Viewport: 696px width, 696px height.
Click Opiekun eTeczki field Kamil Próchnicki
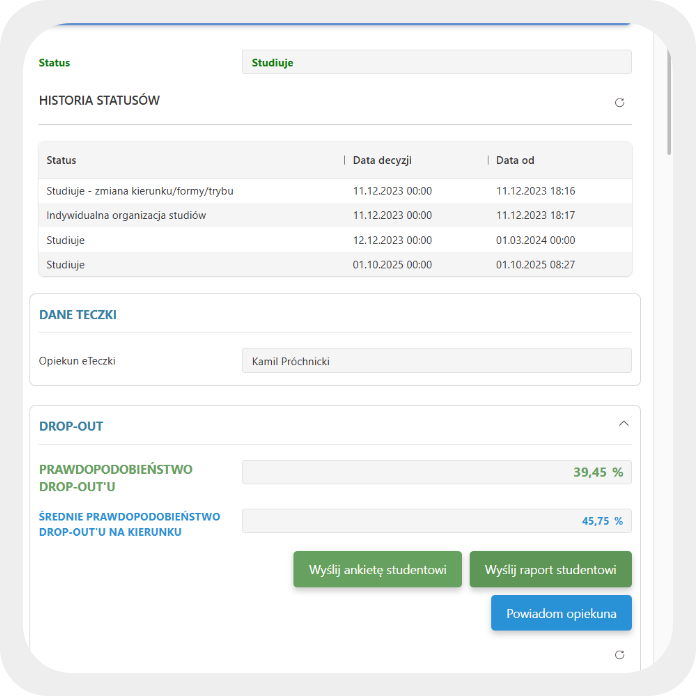click(x=436, y=361)
